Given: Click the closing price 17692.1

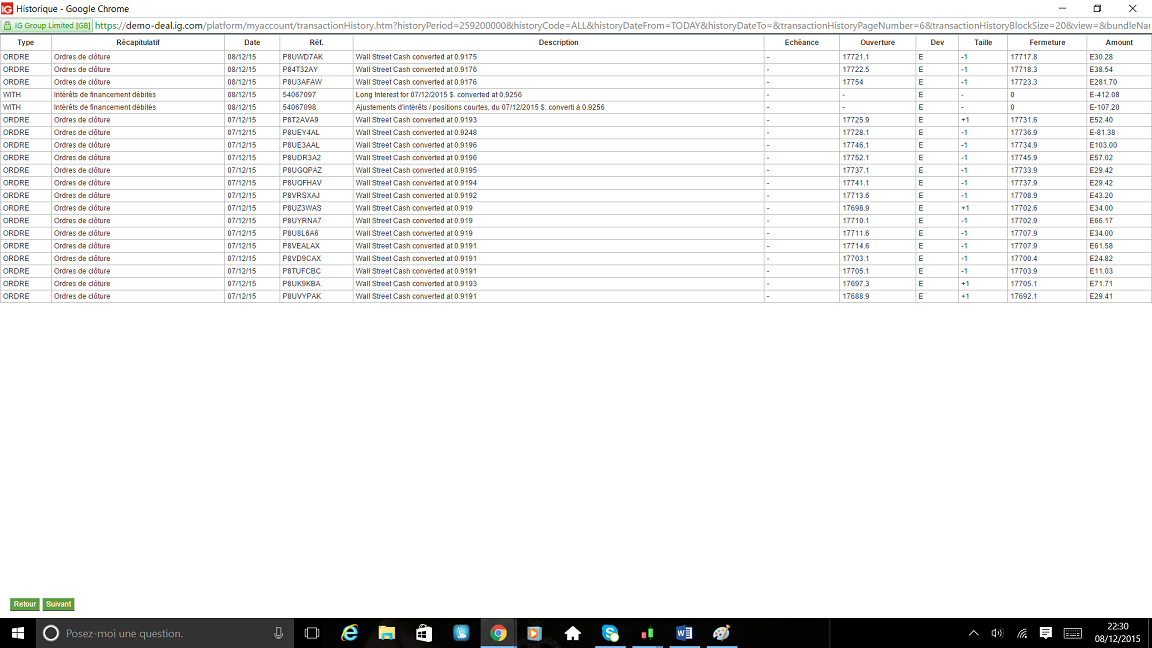Looking at the screenshot, I should (x=1024, y=296).
